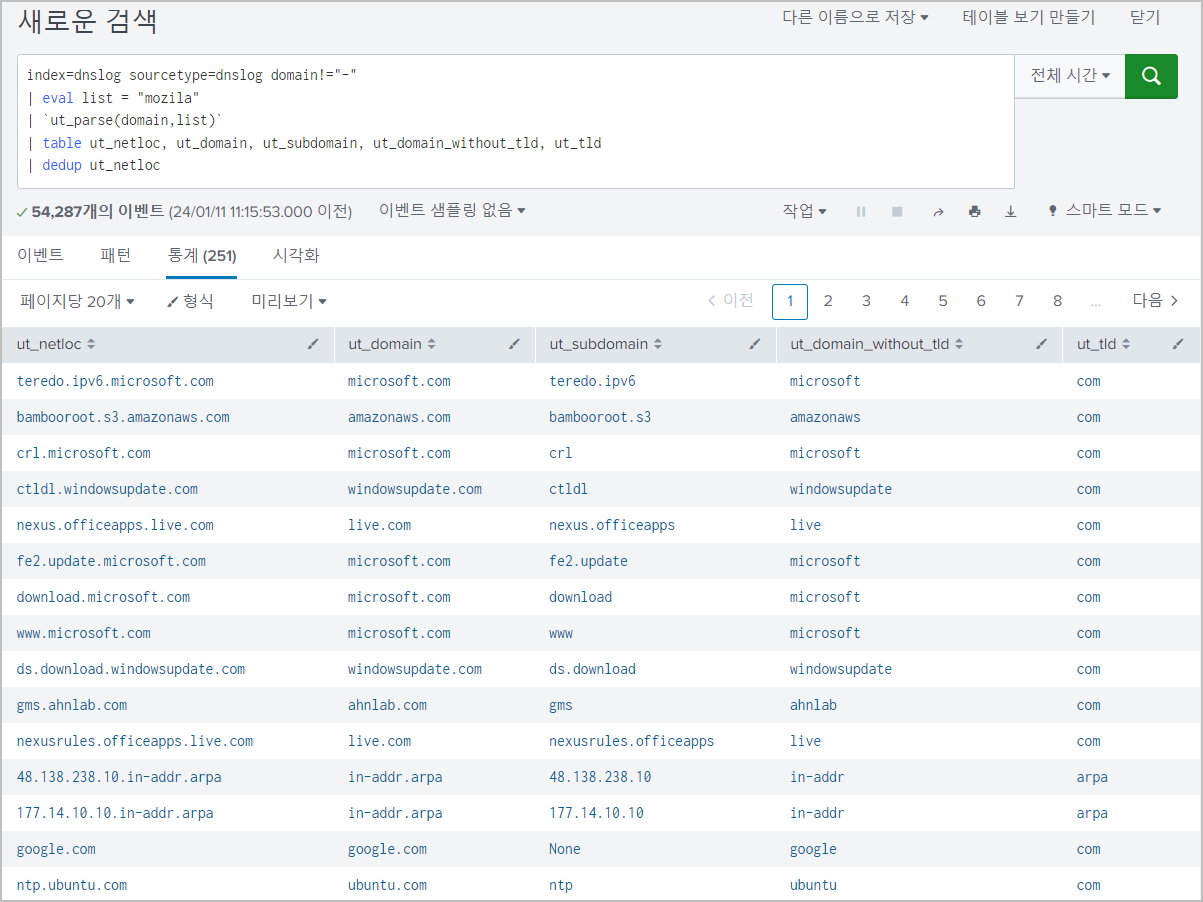
Task: Select page 1 in pagination
Action: coord(790,301)
